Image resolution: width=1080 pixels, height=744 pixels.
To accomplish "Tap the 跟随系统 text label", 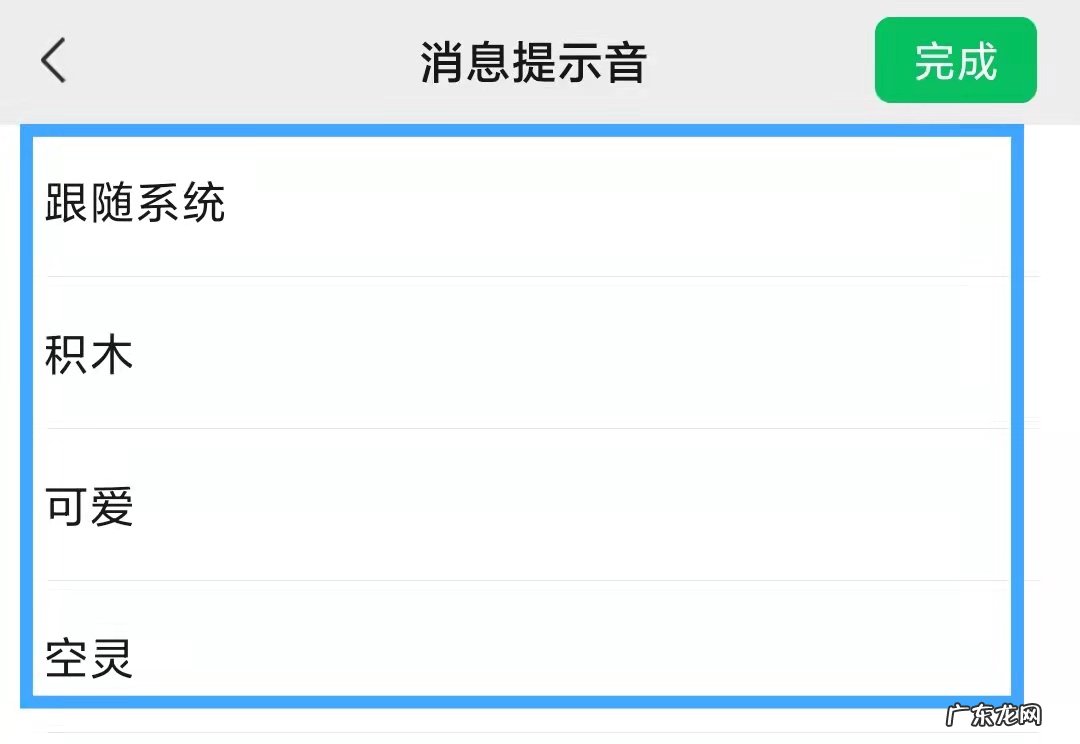I will [x=136, y=205].
